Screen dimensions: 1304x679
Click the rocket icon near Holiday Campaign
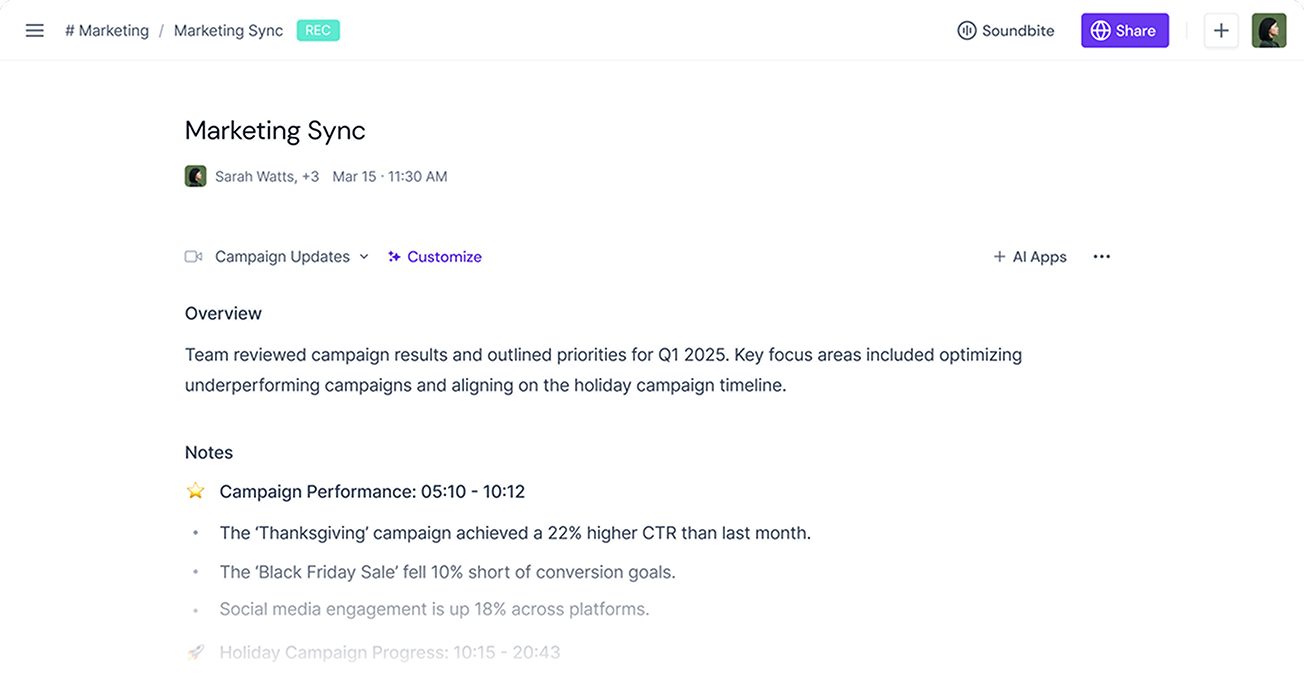coord(196,652)
